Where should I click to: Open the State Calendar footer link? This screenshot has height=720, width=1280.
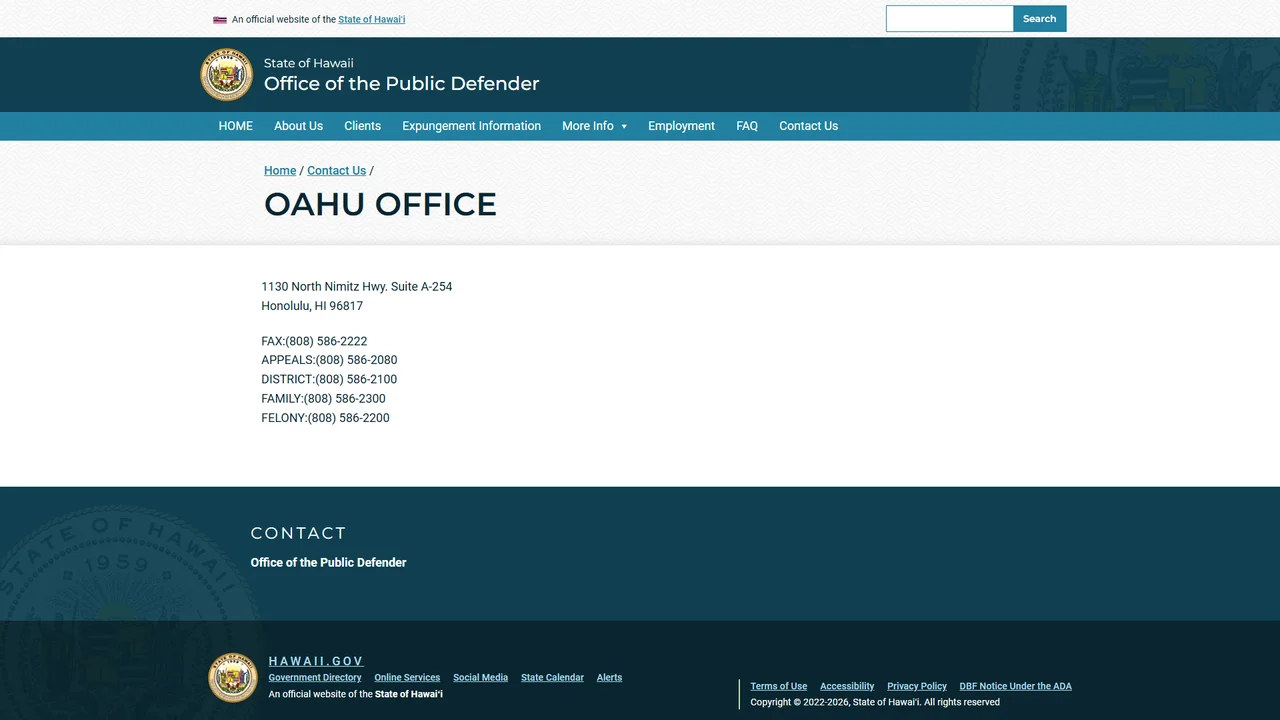click(552, 678)
